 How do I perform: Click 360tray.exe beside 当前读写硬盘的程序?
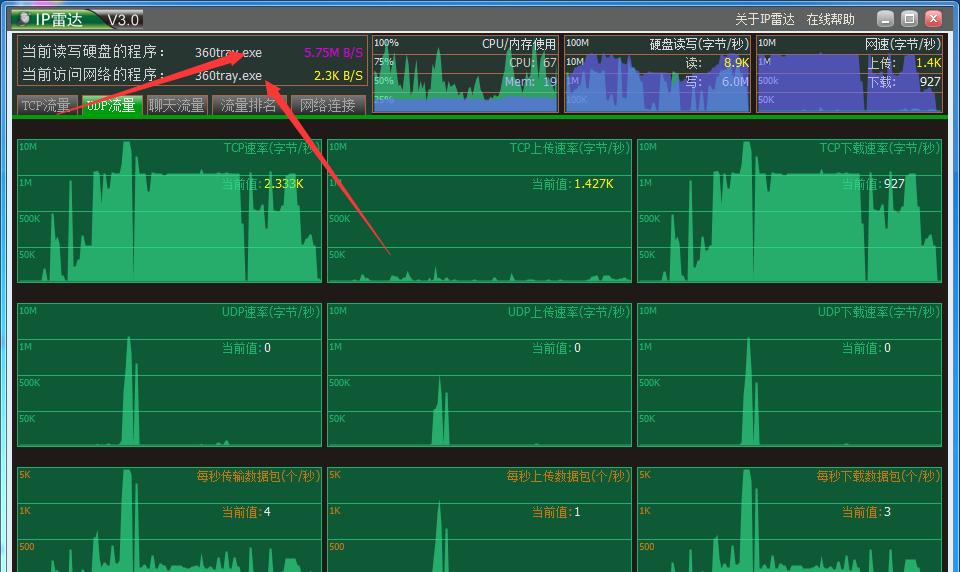point(228,52)
